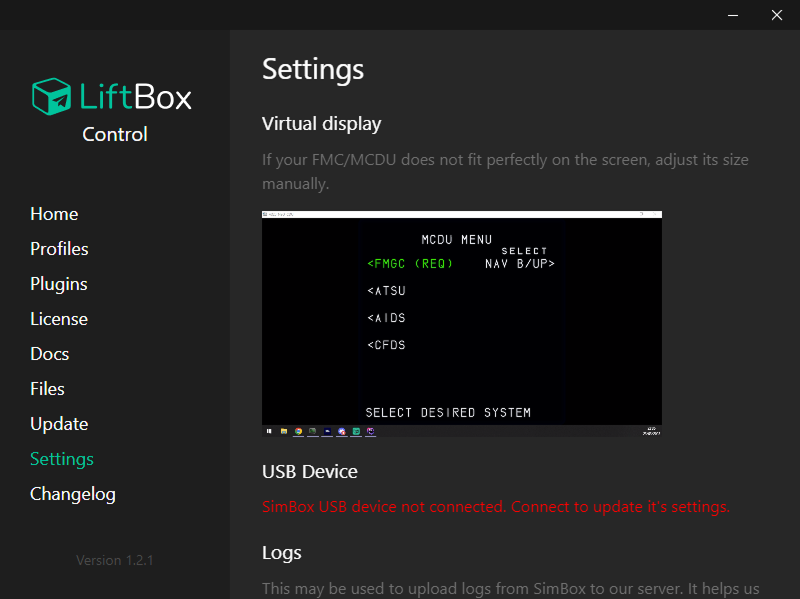Viewport: 800px width, 599px height.
Task: Select the <CFDS line in the MCDU preview
Action: [386, 345]
